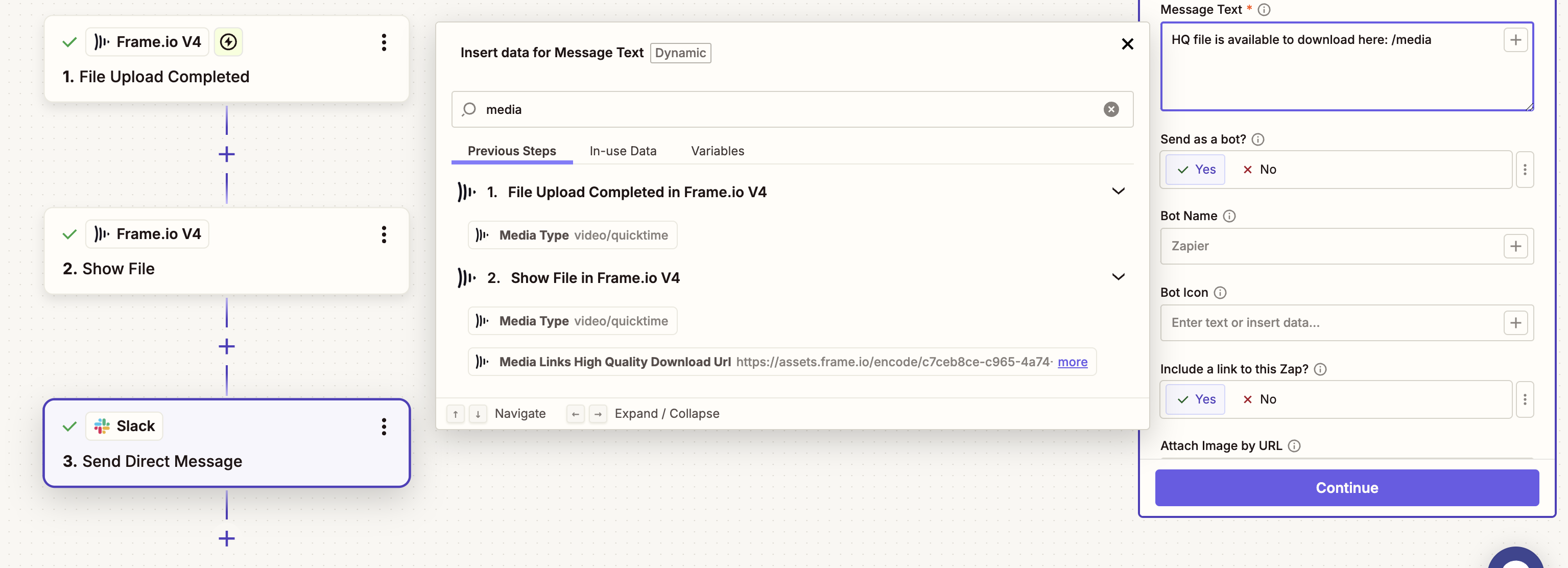
Task: Open the three-dot menu on File Upload Completed step
Action: click(384, 42)
